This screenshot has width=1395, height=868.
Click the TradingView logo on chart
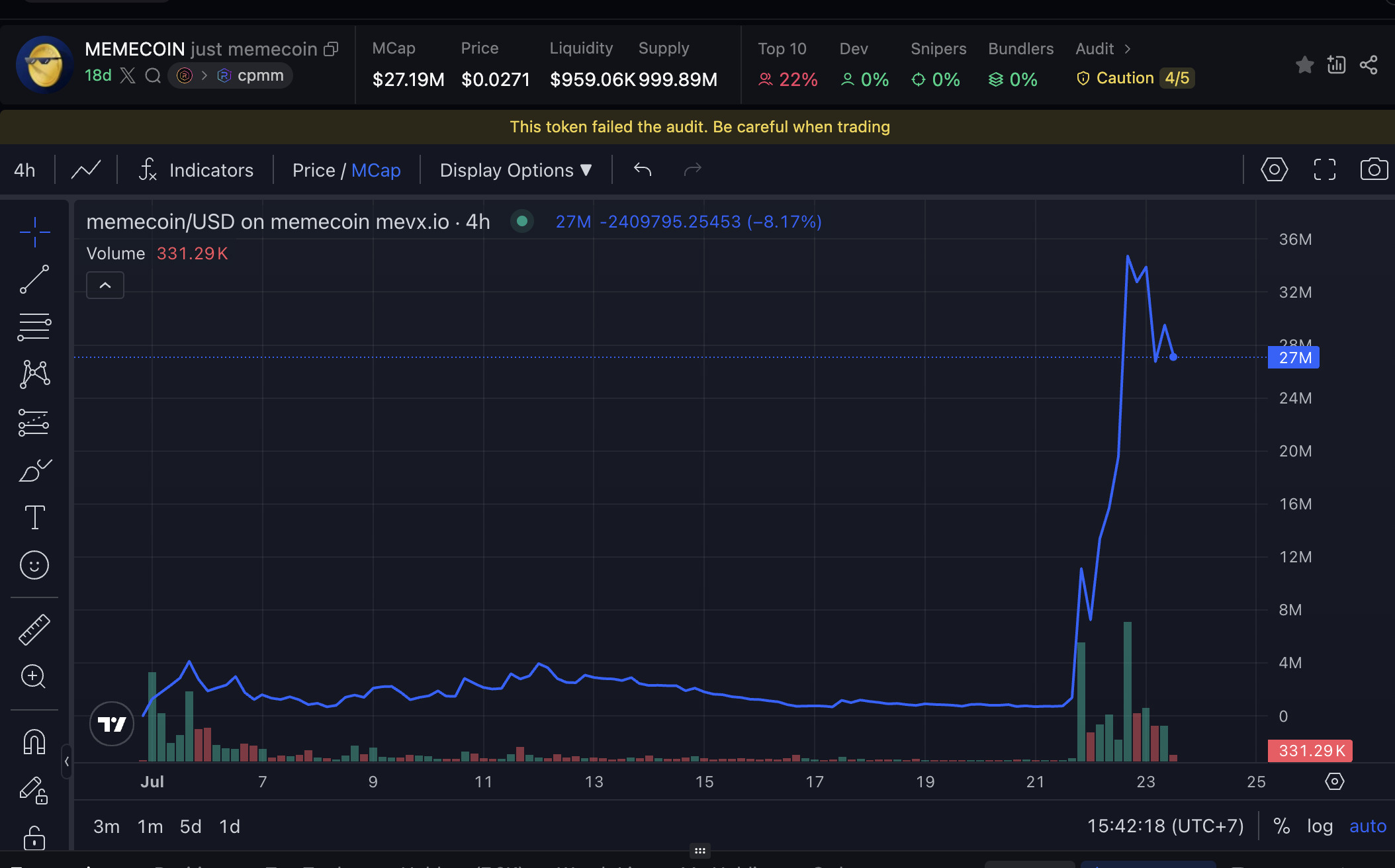point(112,724)
